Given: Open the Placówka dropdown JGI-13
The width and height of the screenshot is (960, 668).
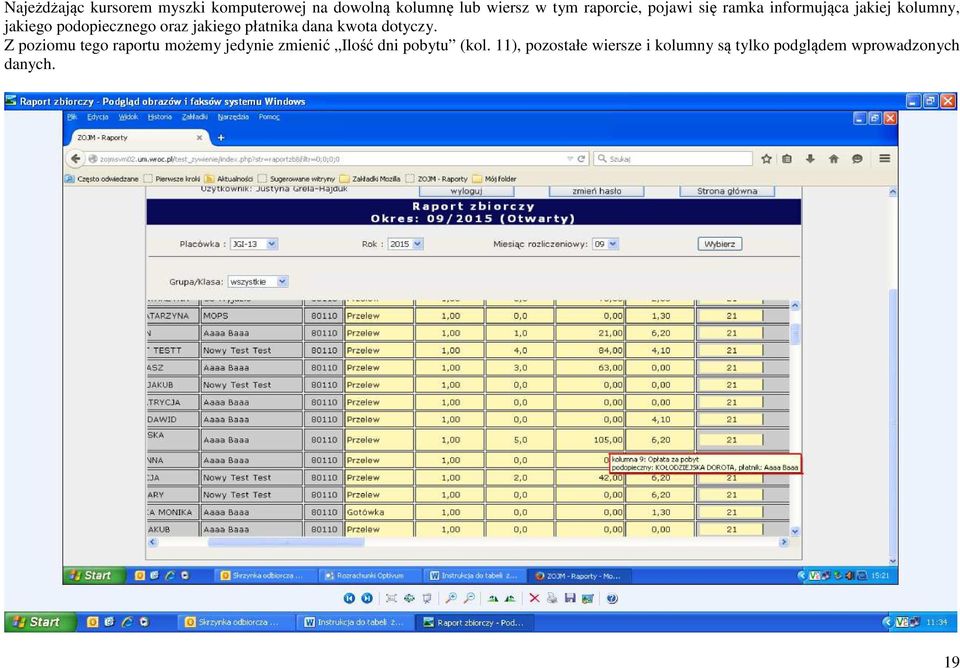Looking at the screenshot, I should click(253, 244).
